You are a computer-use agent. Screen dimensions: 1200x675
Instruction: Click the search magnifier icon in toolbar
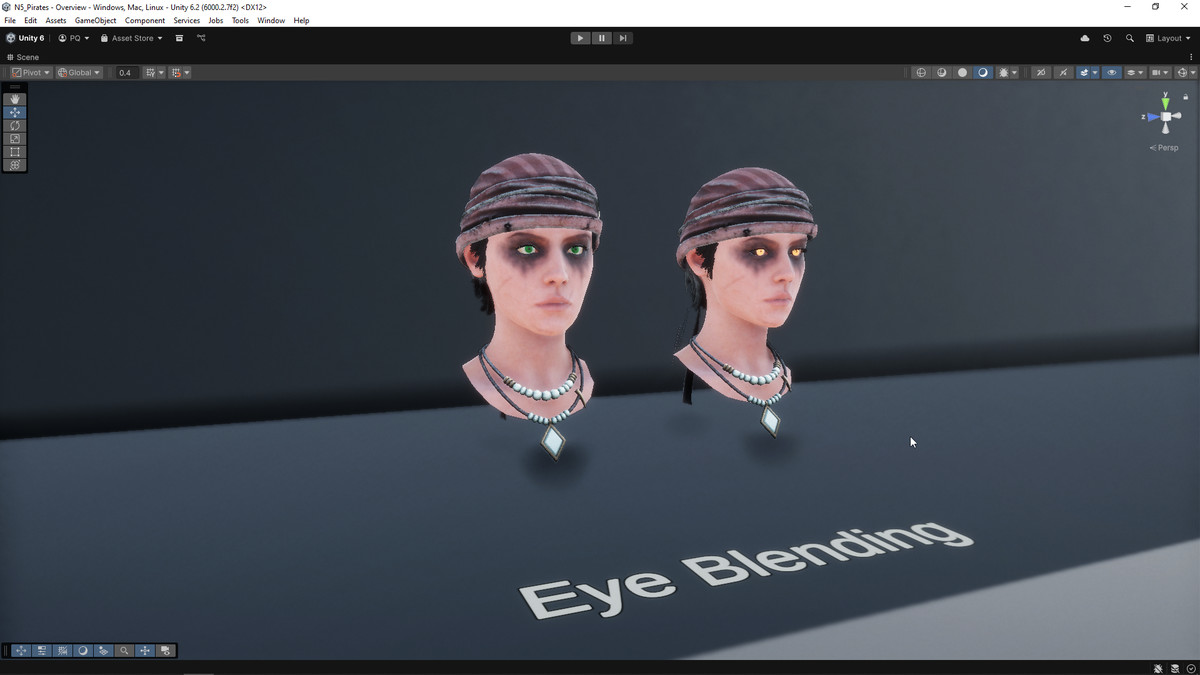(1130, 38)
